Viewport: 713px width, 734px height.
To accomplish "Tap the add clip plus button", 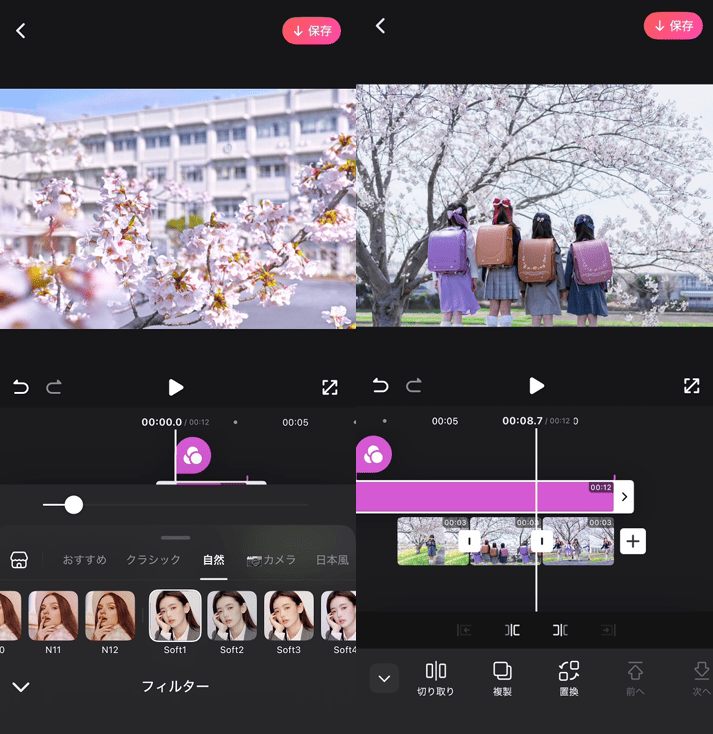I will (632, 541).
